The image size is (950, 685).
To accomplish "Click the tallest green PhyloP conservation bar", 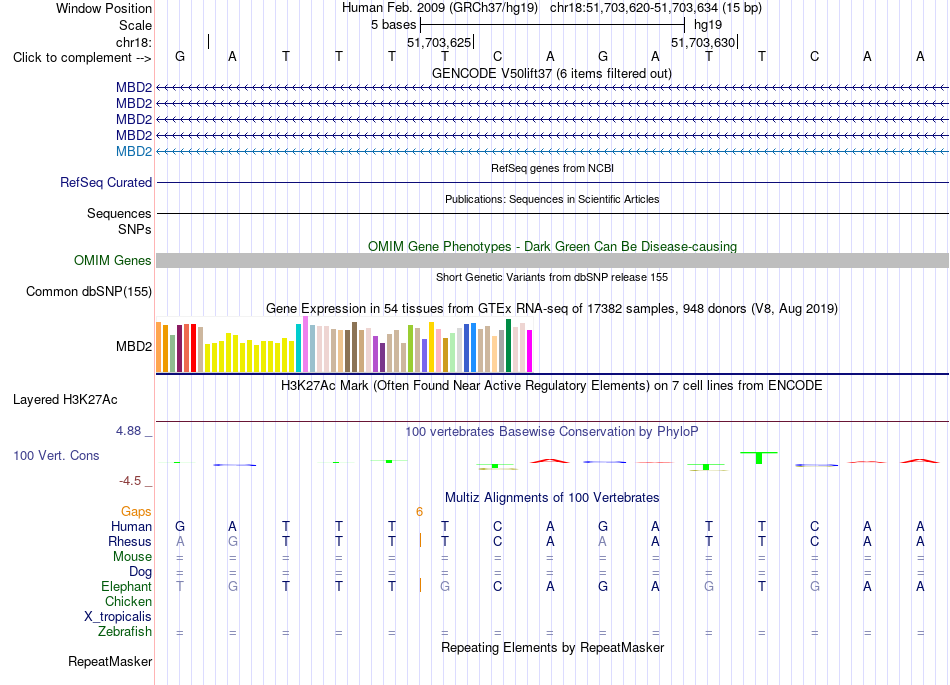I will (759, 458).
